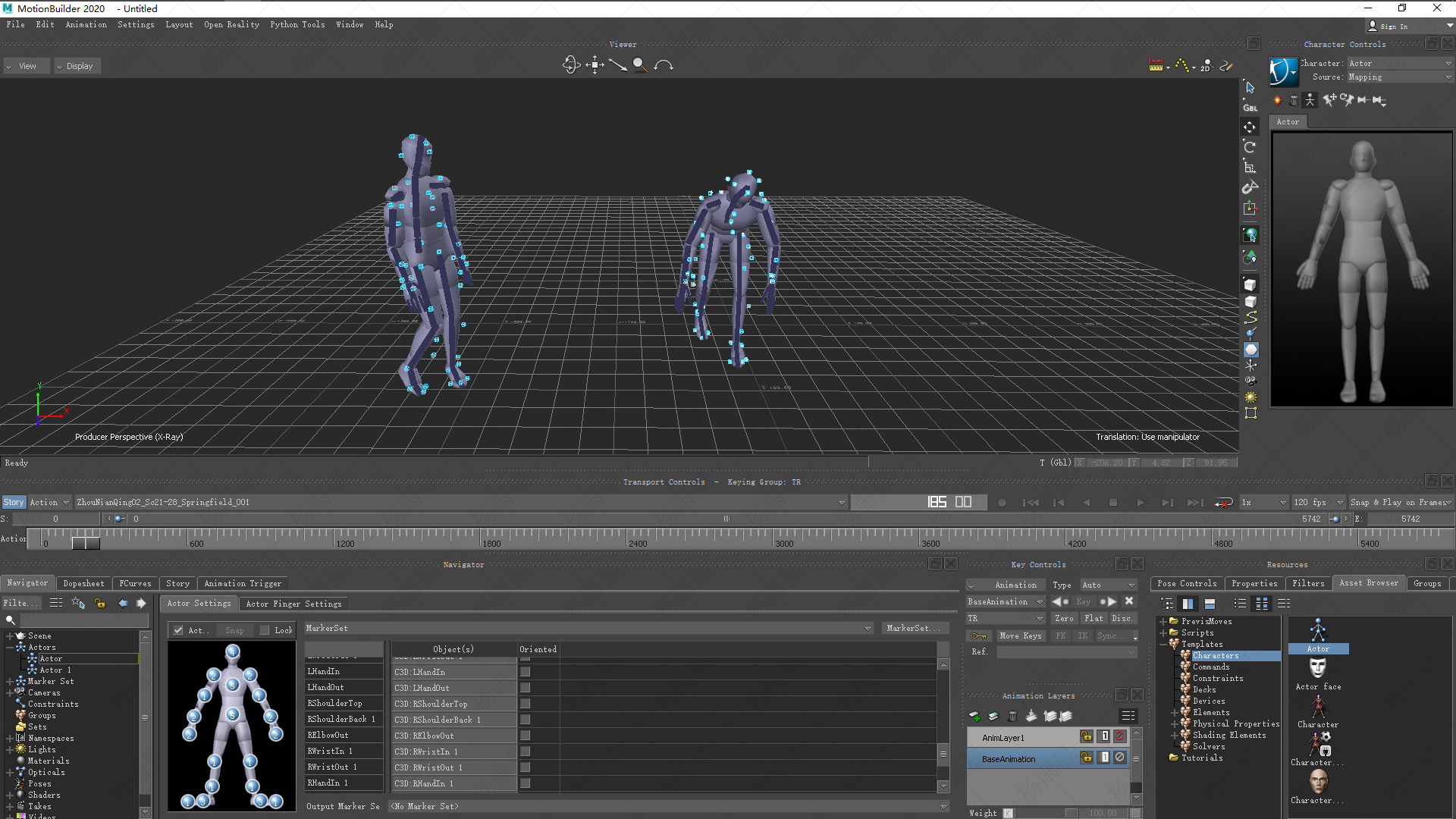Switch to the Dopesheet tab in Navigator
Image resolution: width=1456 pixels, height=819 pixels.
83,583
